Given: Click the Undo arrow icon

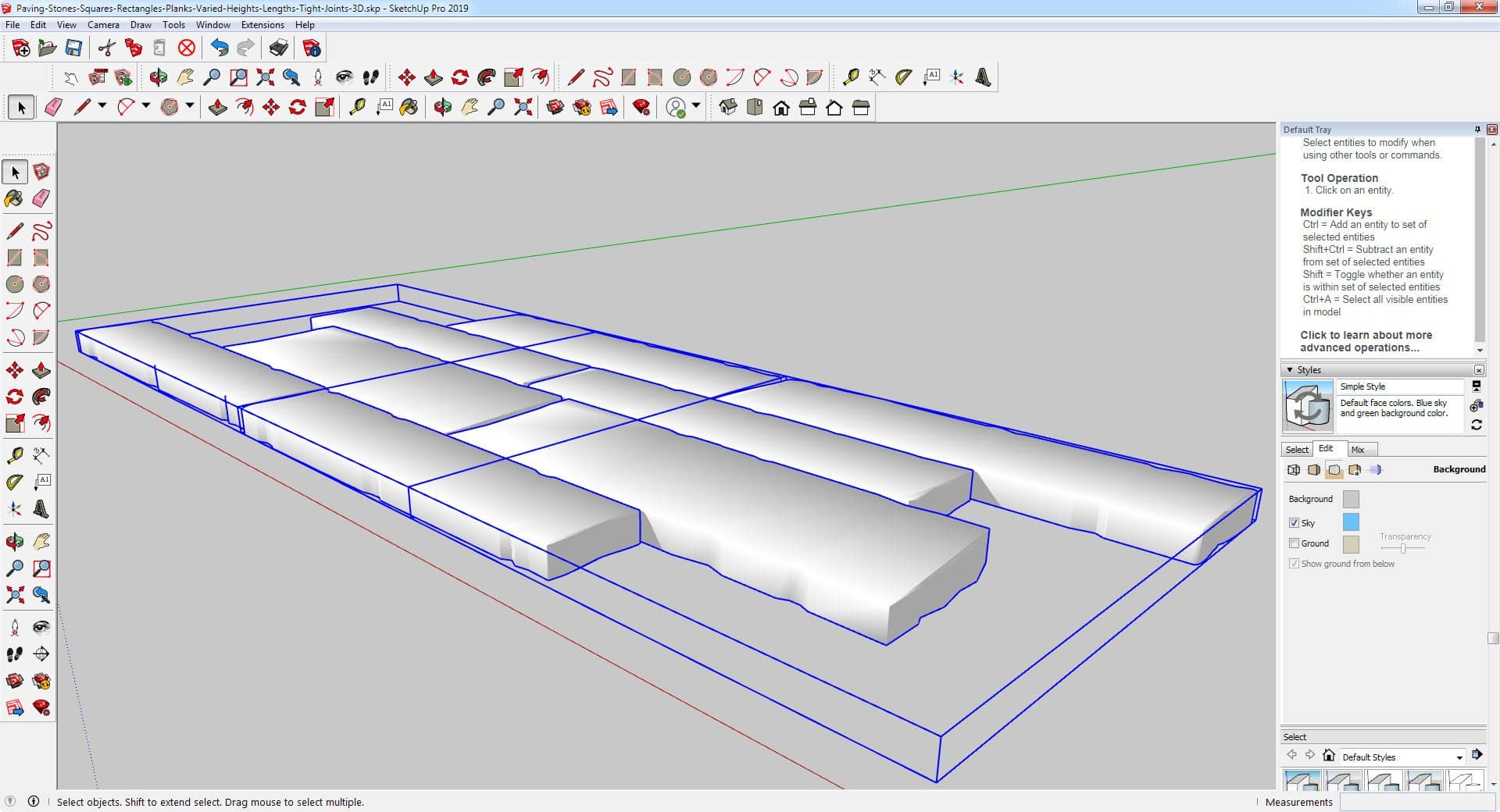Looking at the screenshot, I should tap(220, 48).
